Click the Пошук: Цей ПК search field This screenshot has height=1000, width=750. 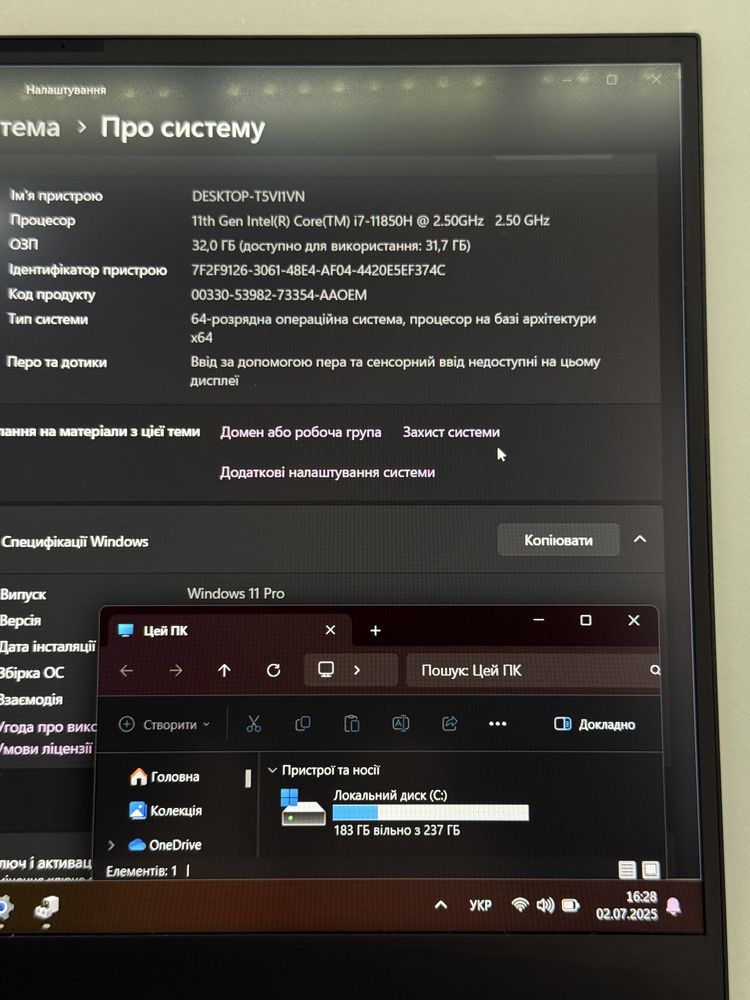click(x=533, y=670)
